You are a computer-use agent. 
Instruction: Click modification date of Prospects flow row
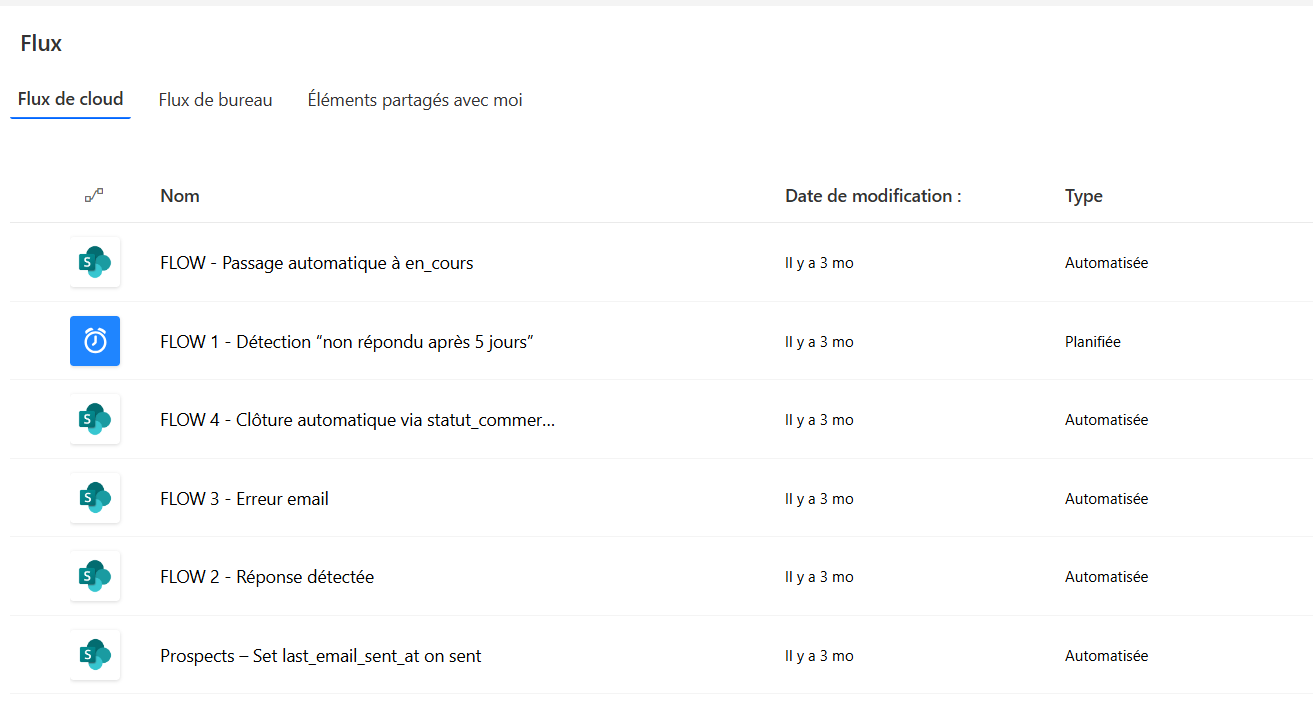819,656
